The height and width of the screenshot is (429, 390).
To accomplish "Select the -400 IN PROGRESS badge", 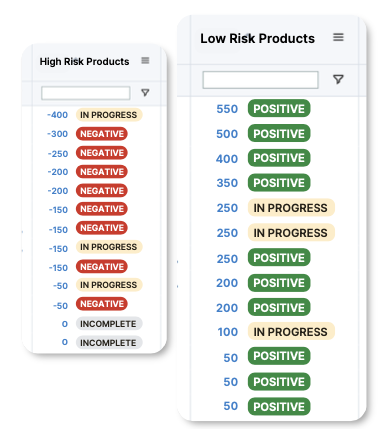I will (x=109, y=115).
